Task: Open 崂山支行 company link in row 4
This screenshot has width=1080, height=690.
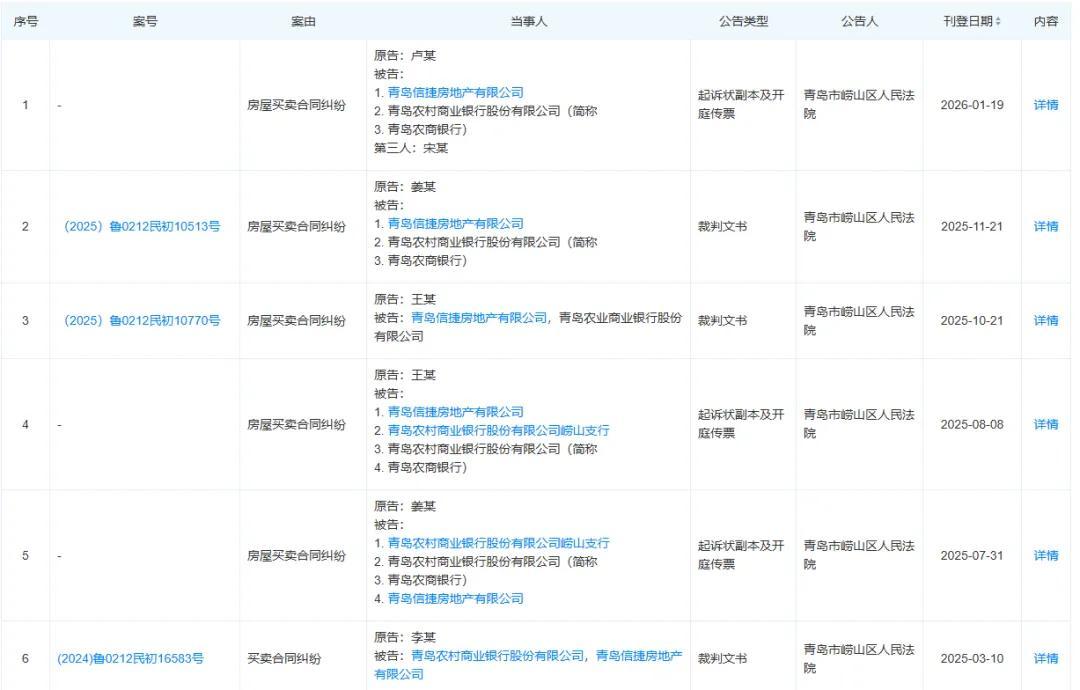Action: point(499,430)
